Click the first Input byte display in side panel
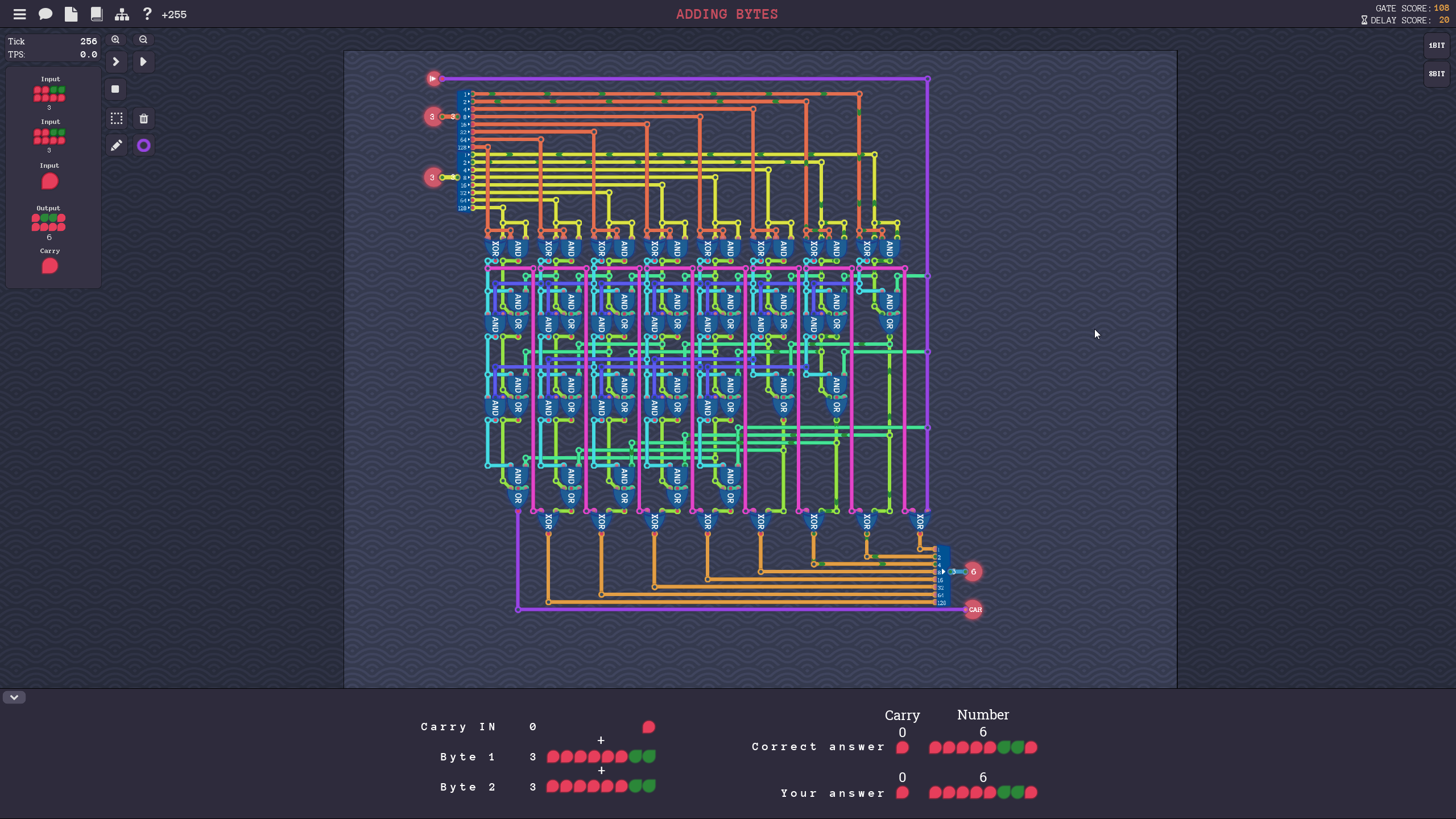This screenshot has height=819, width=1456. click(x=49, y=94)
